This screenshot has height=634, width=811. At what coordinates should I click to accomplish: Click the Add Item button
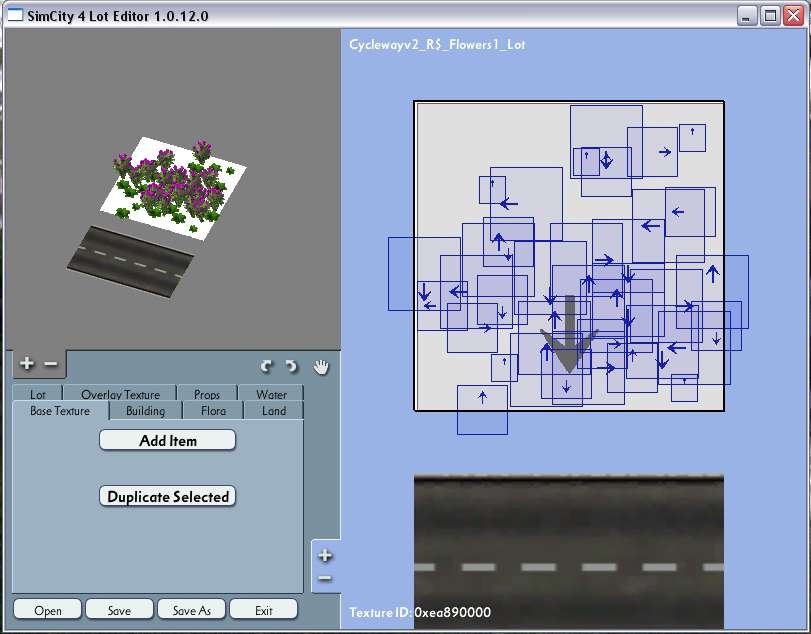coord(168,441)
